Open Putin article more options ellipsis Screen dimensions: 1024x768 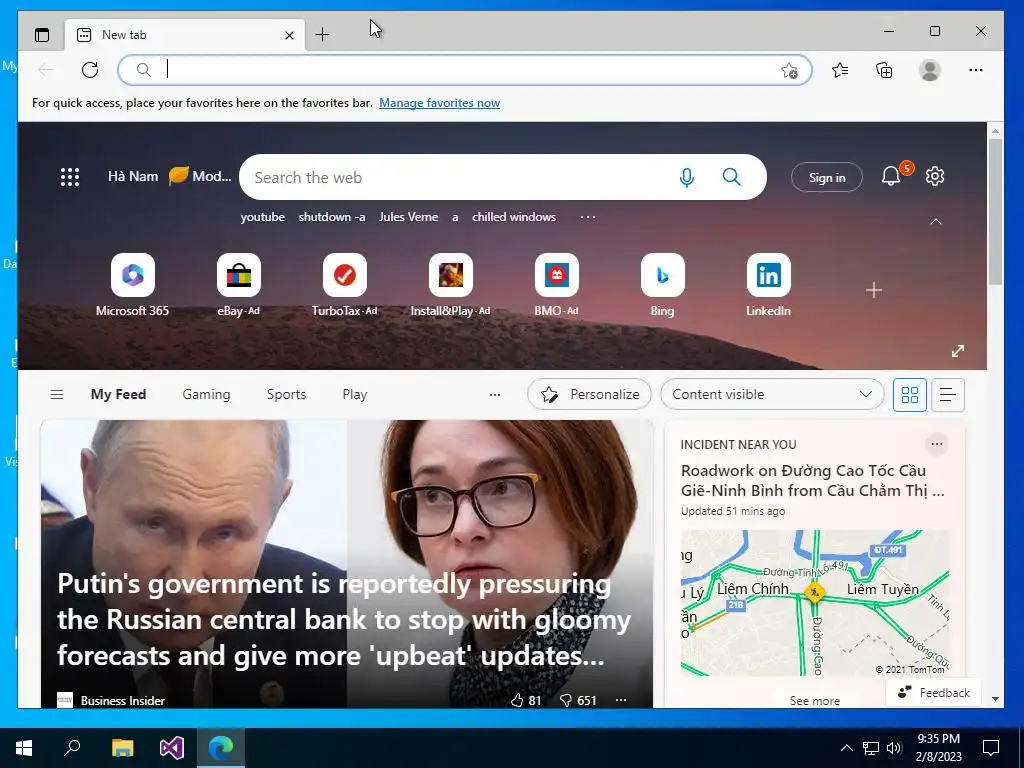(621, 700)
